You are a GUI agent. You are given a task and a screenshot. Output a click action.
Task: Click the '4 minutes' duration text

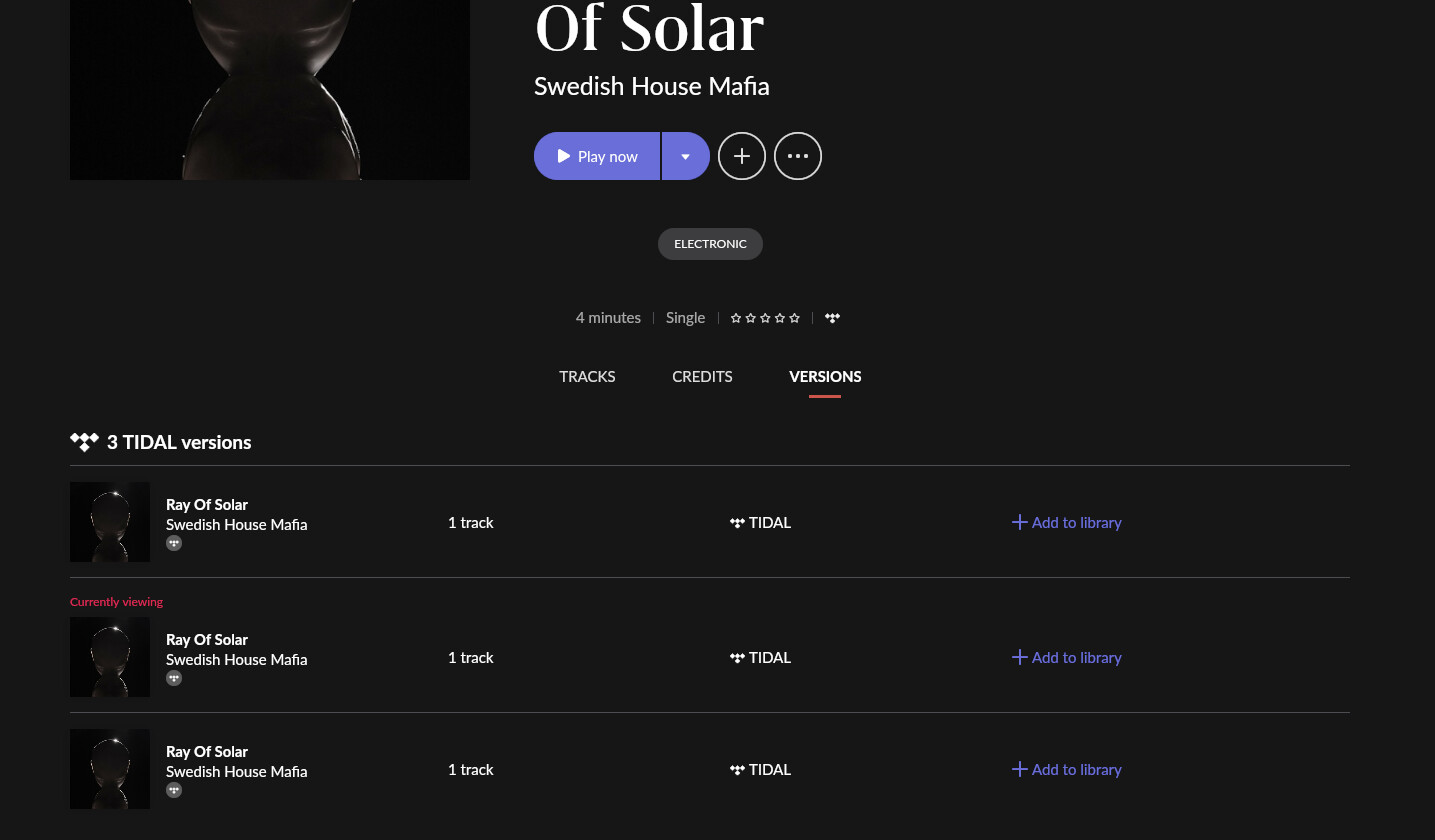(608, 318)
